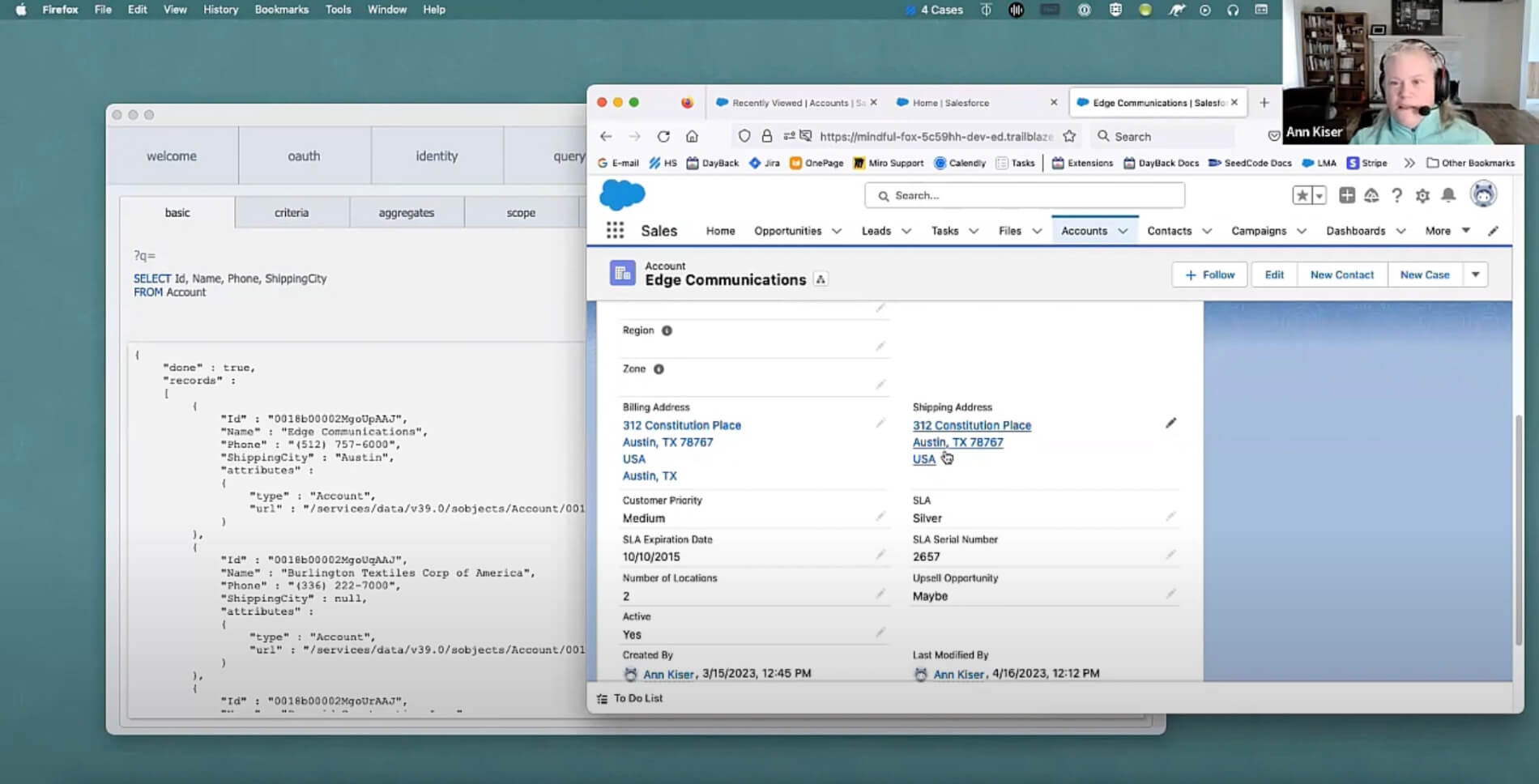Open the Notifications bell
The width and height of the screenshot is (1539, 784).
pos(1448,195)
